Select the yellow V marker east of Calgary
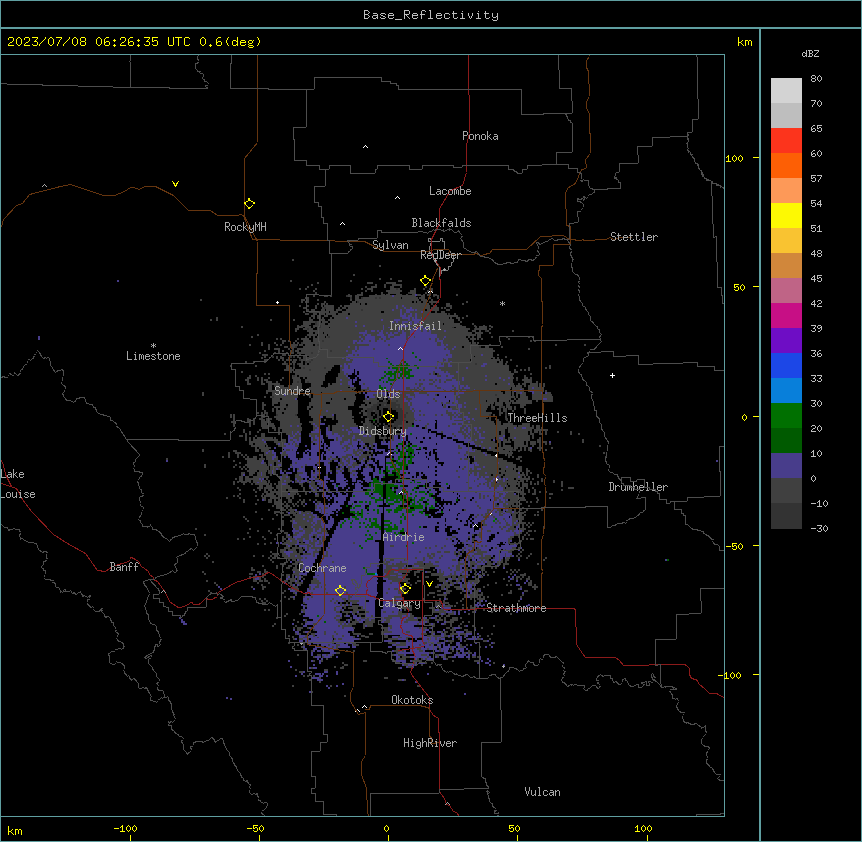The image size is (862, 842). (x=429, y=584)
